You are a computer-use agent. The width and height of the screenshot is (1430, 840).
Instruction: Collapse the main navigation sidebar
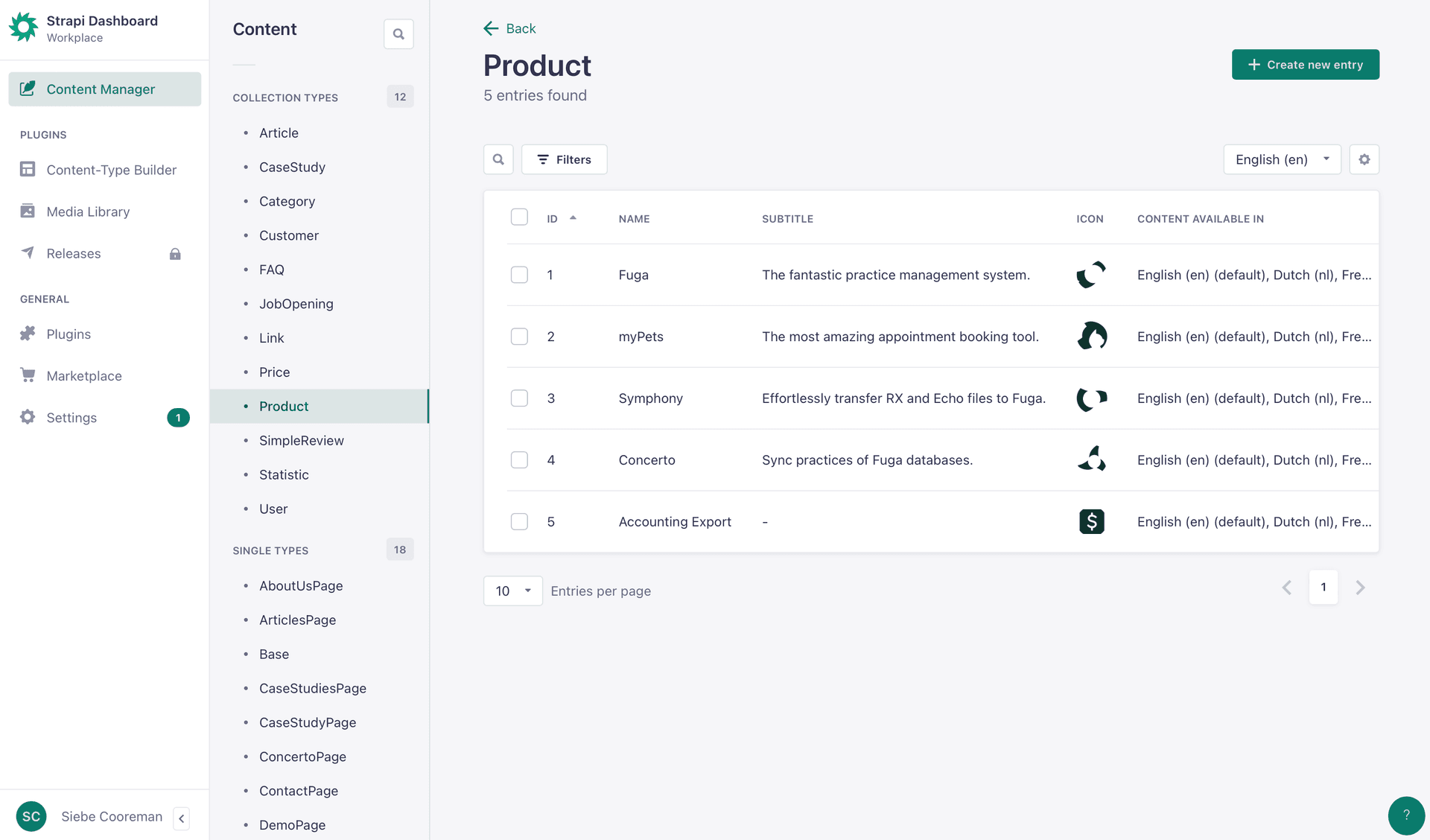[181, 818]
